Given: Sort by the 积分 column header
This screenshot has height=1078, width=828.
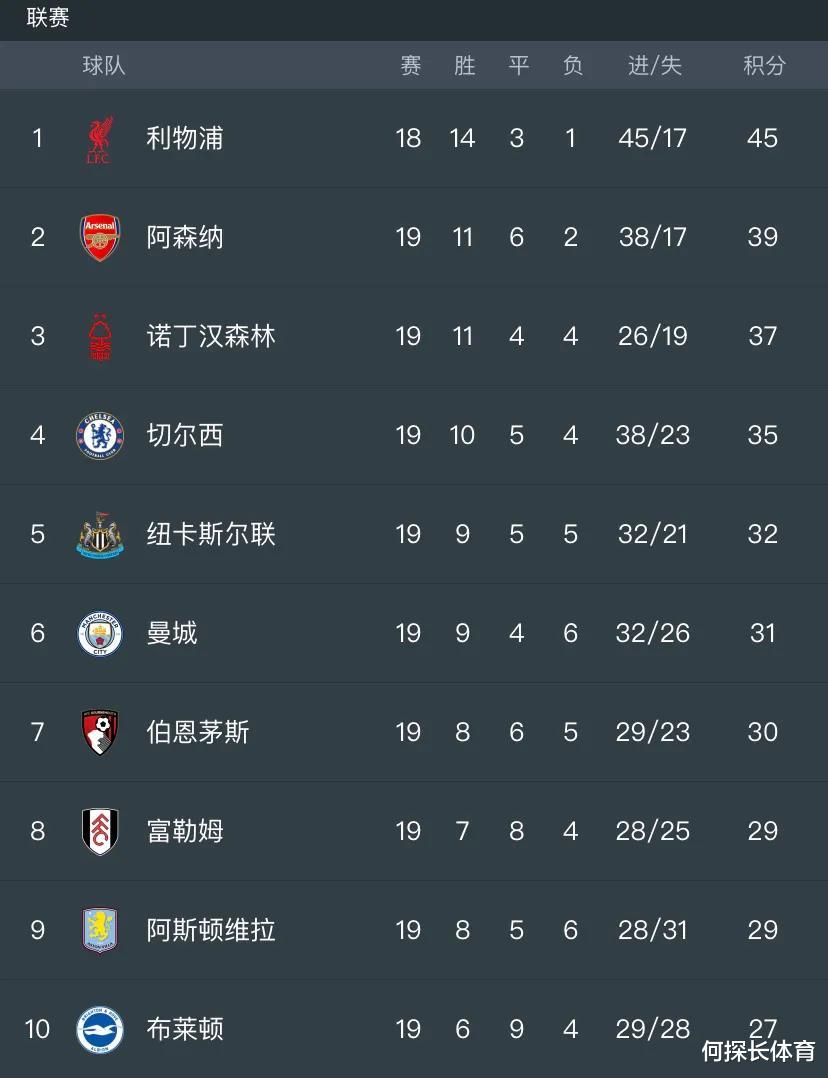Looking at the screenshot, I should pos(764,65).
